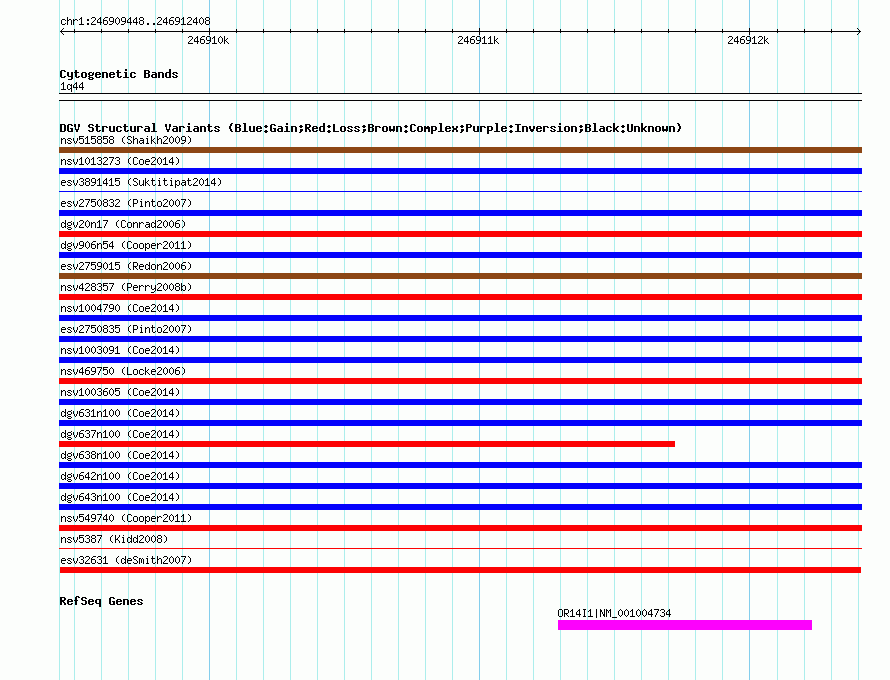
Task: Click the brown bar under nsv515858
Action: click(x=460, y=150)
